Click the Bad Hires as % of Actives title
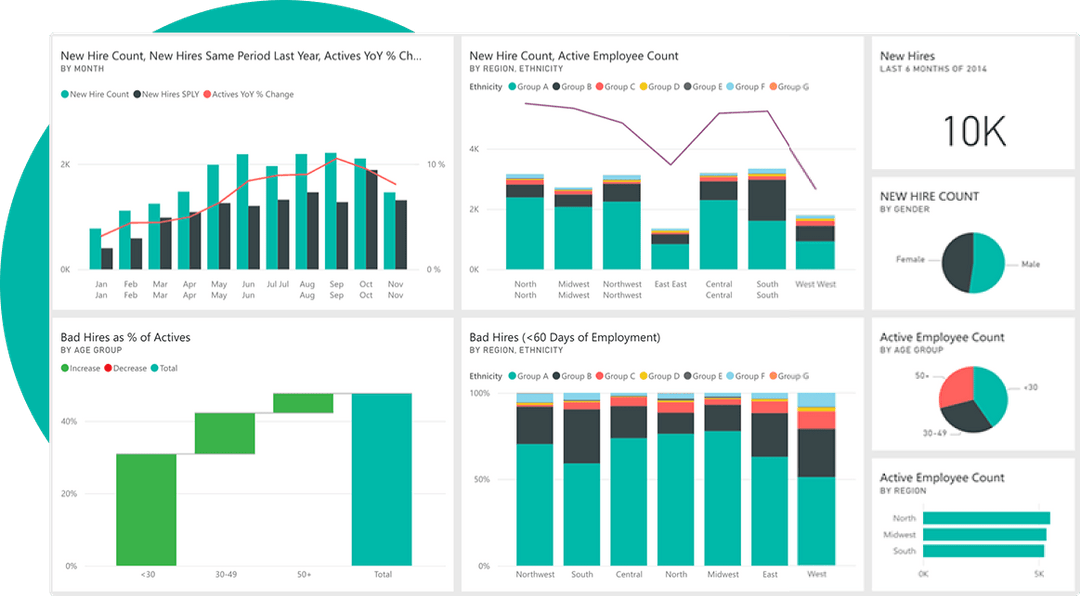Image resolution: width=1080 pixels, height=596 pixels. pos(124,337)
